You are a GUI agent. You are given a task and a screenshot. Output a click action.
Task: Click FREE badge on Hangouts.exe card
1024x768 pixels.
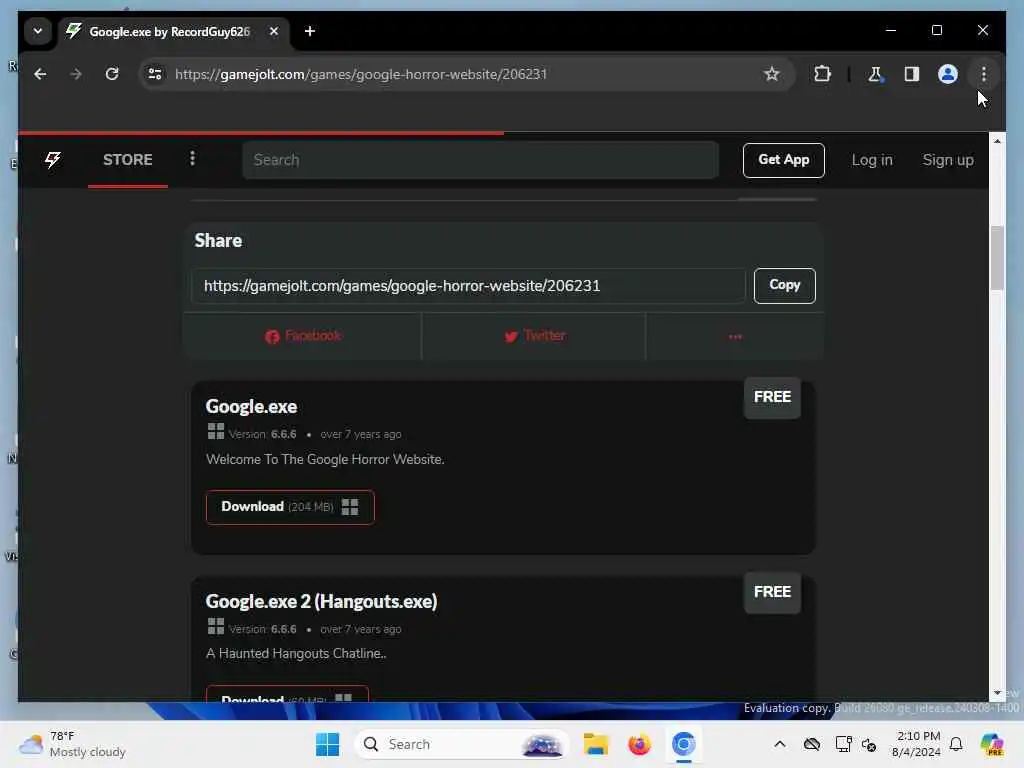(772, 592)
